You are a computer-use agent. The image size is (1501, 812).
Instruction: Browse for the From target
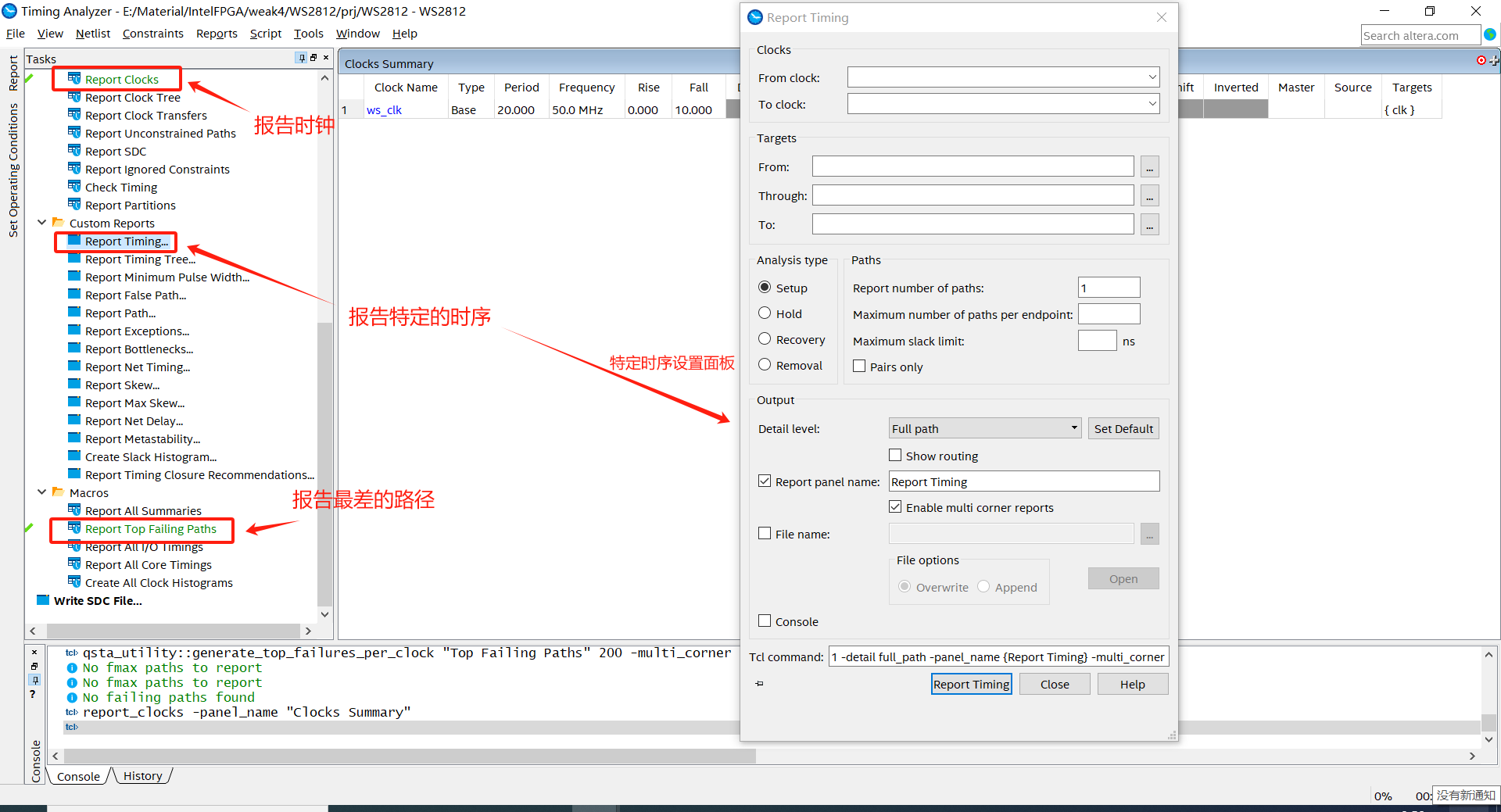click(1149, 166)
